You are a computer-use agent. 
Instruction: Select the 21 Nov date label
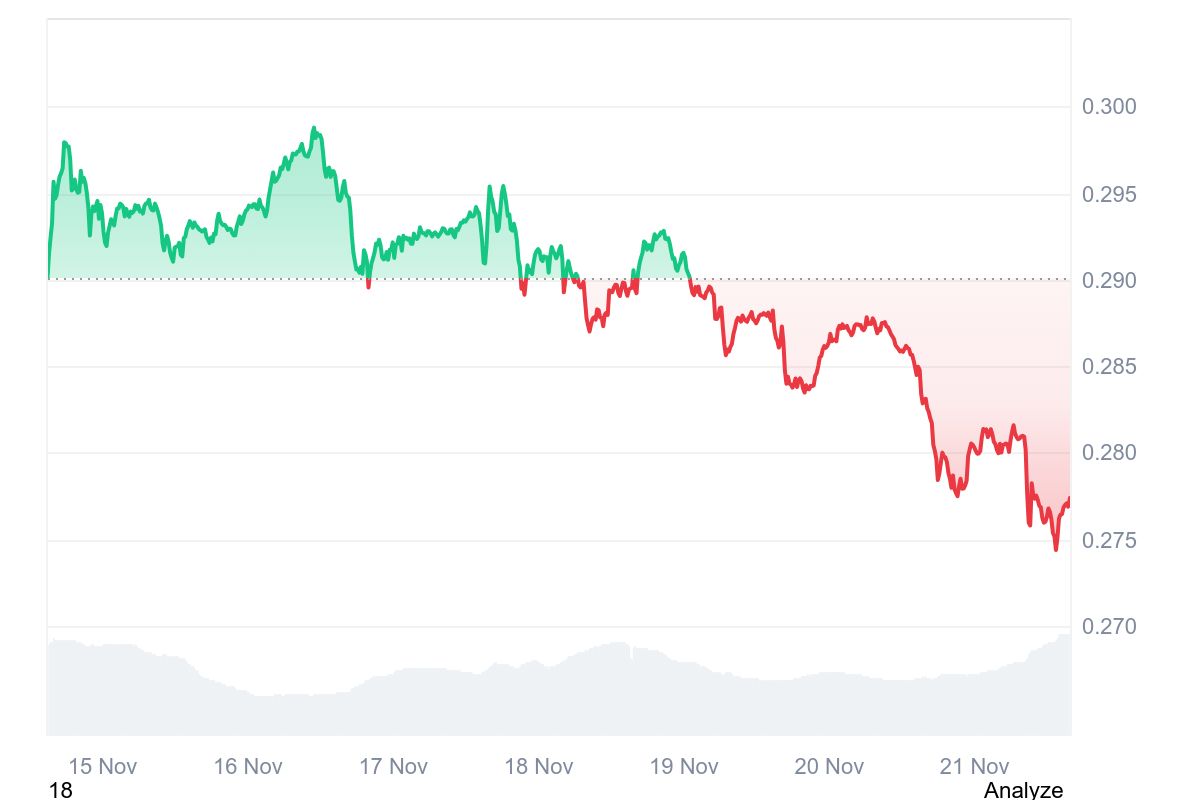[x=975, y=766]
